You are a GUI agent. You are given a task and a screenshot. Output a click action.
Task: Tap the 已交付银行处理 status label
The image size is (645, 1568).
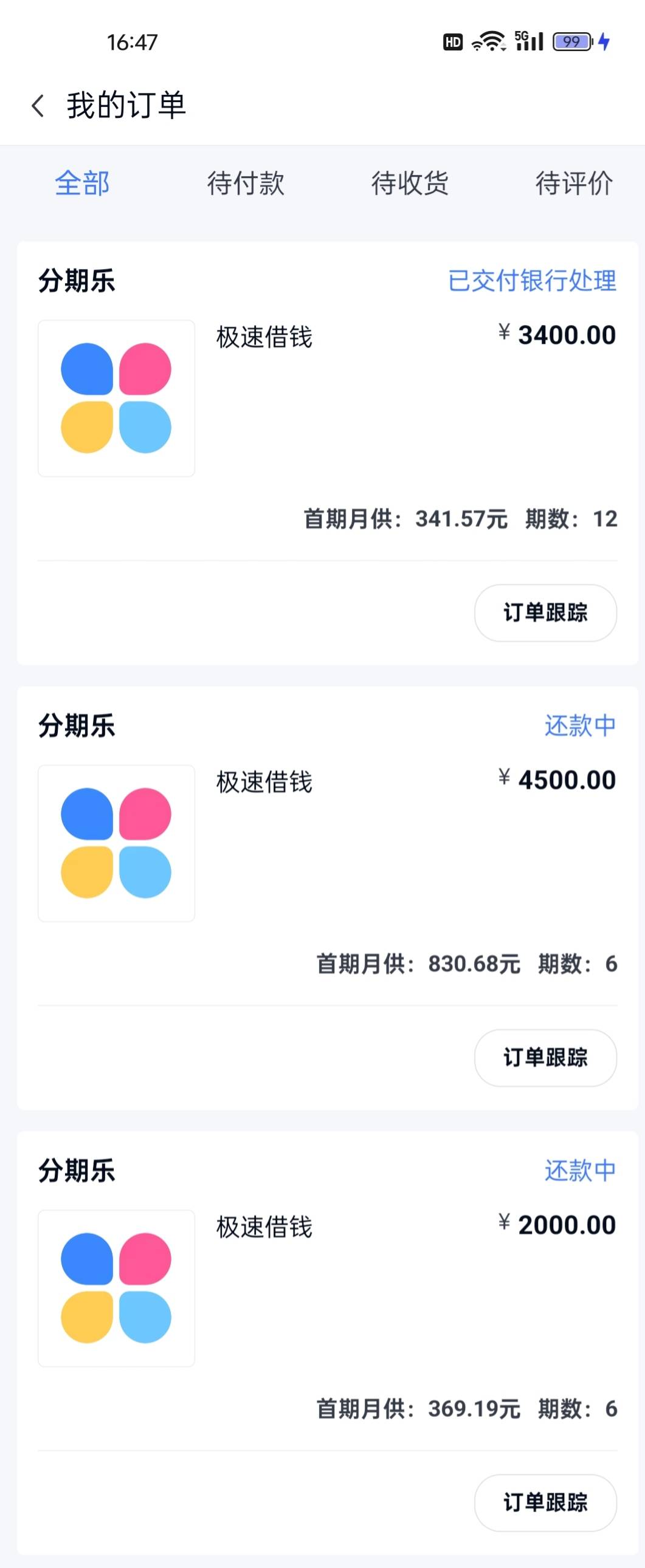tap(533, 281)
